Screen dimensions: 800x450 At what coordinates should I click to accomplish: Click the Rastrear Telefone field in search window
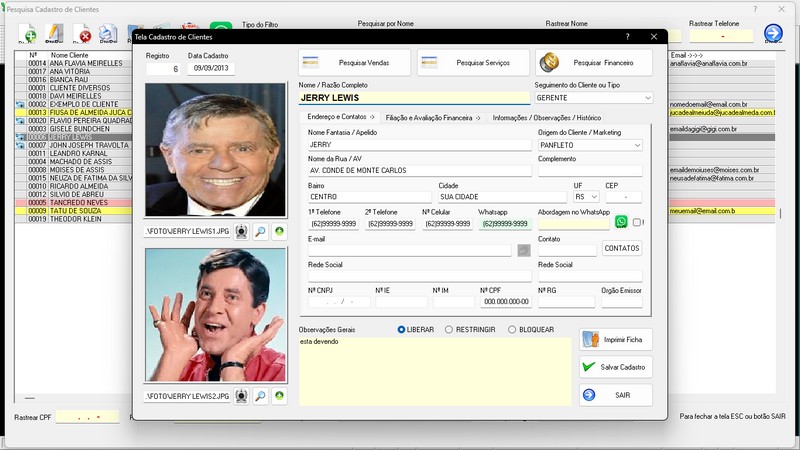[x=721, y=36]
